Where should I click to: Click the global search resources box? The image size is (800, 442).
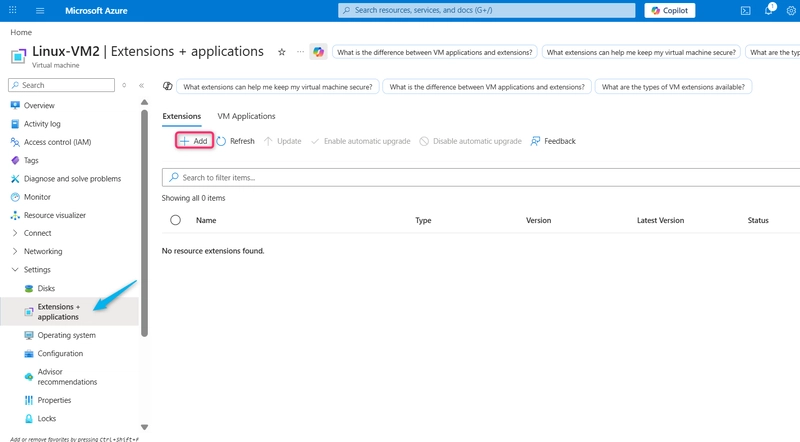pyautogui.click(x=486, y=10)
